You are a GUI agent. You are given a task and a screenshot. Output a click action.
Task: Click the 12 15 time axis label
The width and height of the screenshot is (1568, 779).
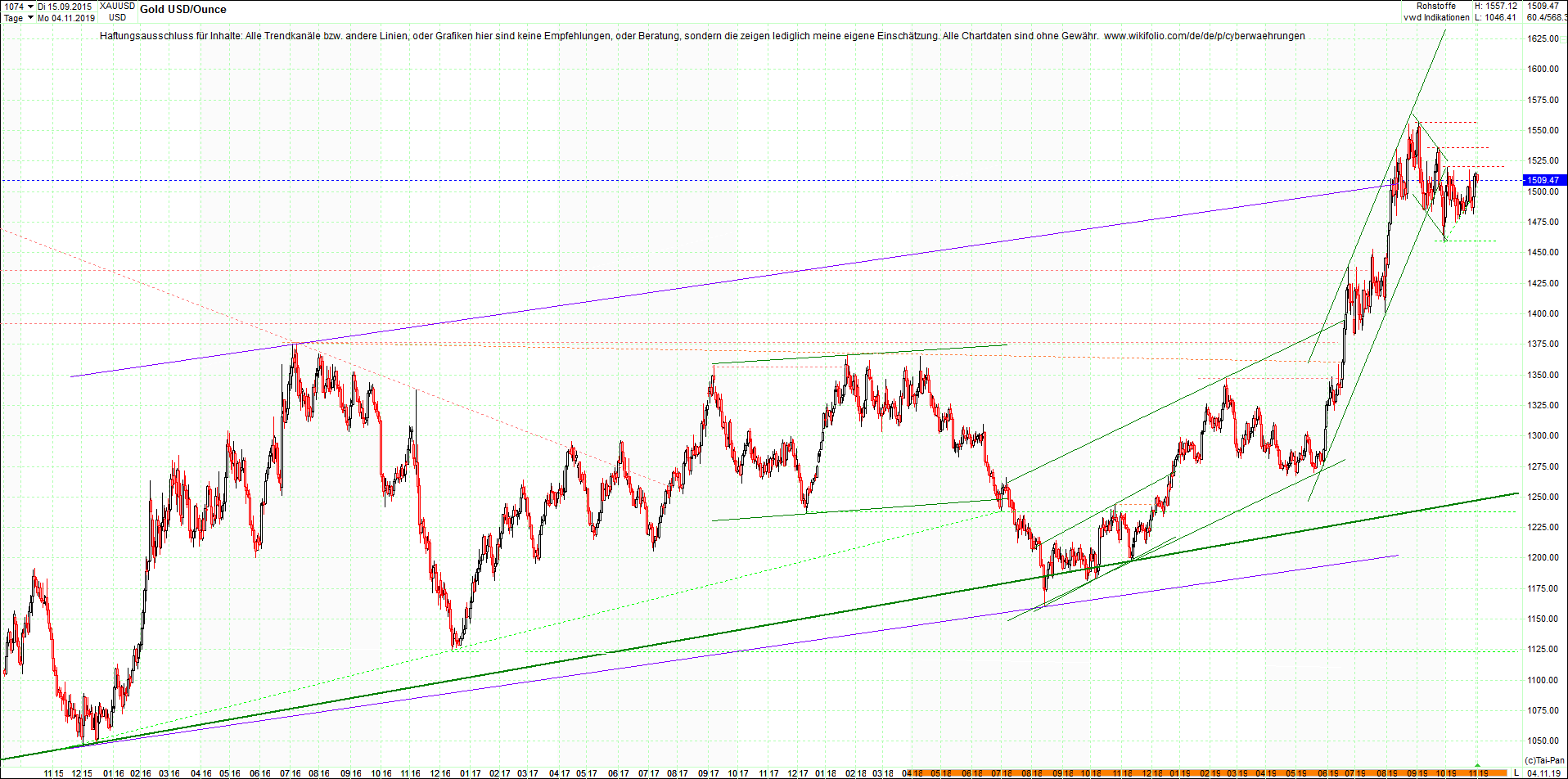point(81,773)
